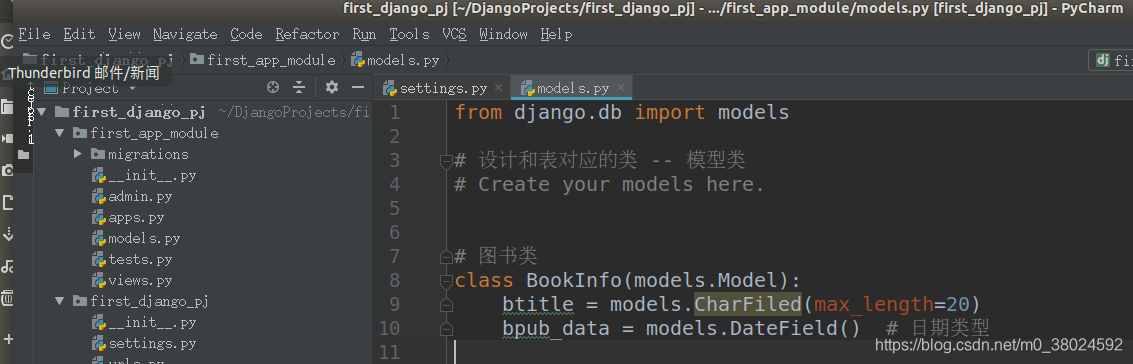The height and width of the screenshot is (364, 1133).
Task: Click DateField in line 10
Action: (x=783, y=328)
